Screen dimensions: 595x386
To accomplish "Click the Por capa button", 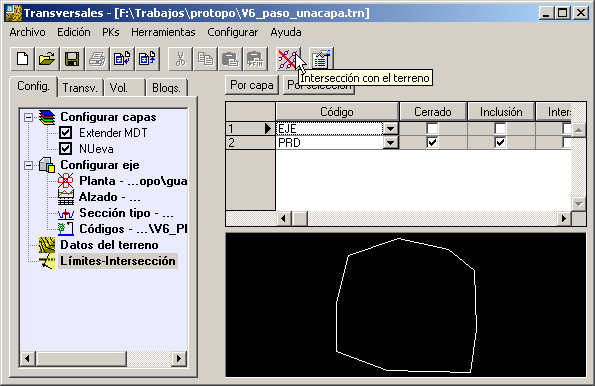I will coord(252,85).
